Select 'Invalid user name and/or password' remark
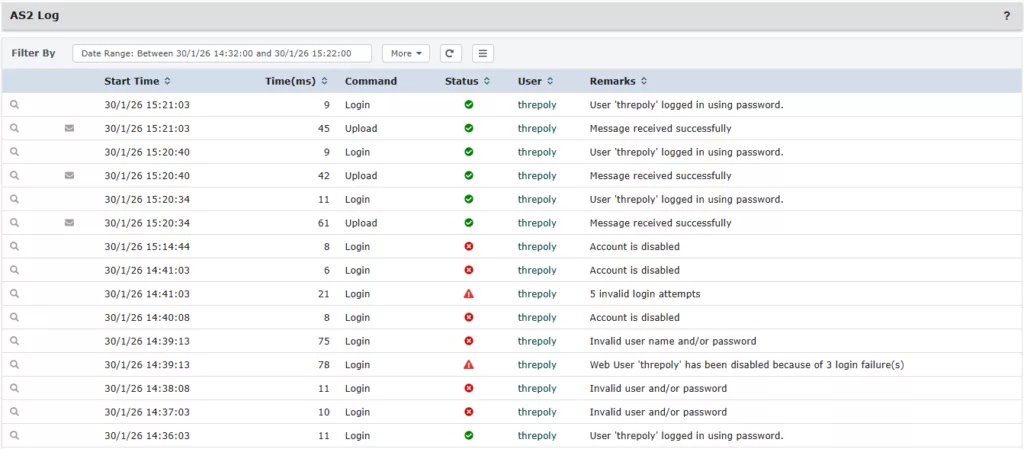Viewport: 1024px width, 449px height. (x=673, y=341)
